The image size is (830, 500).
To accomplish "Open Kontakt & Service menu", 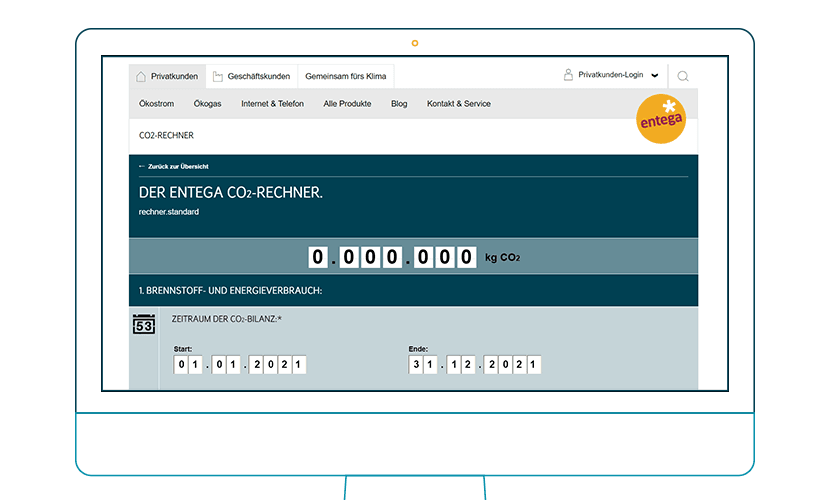I will pos(459,104).
